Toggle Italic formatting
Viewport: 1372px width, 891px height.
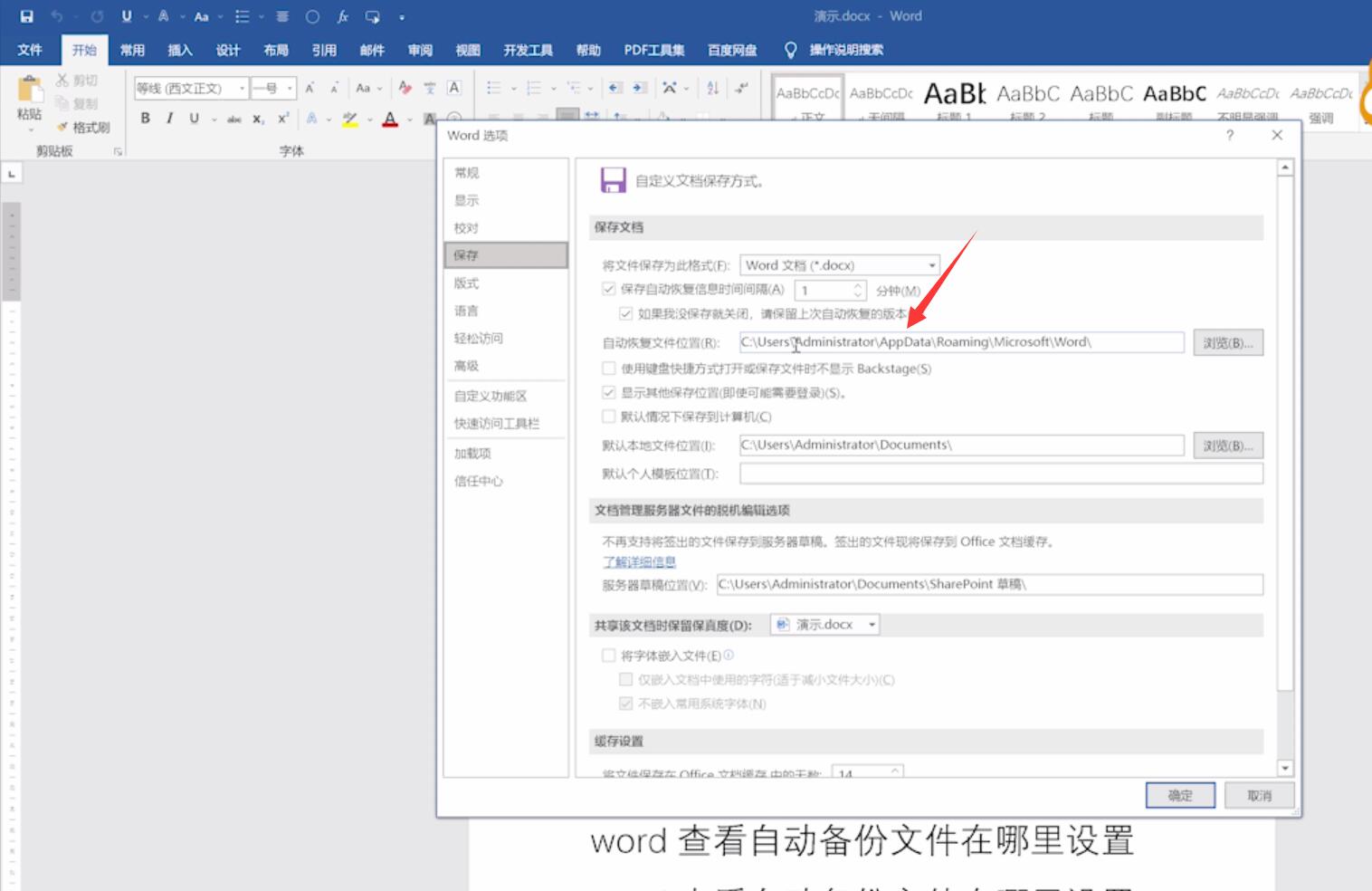(x=169, y=119)
